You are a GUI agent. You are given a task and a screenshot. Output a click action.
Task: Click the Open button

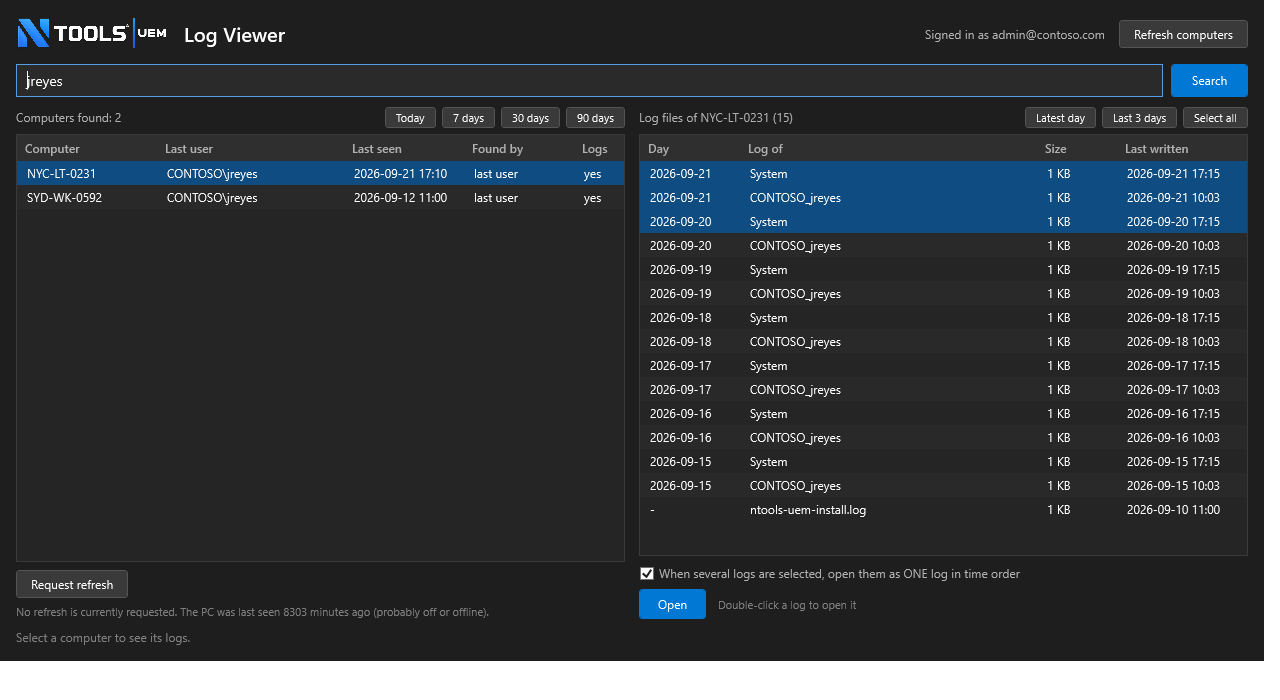pos(672,605)
